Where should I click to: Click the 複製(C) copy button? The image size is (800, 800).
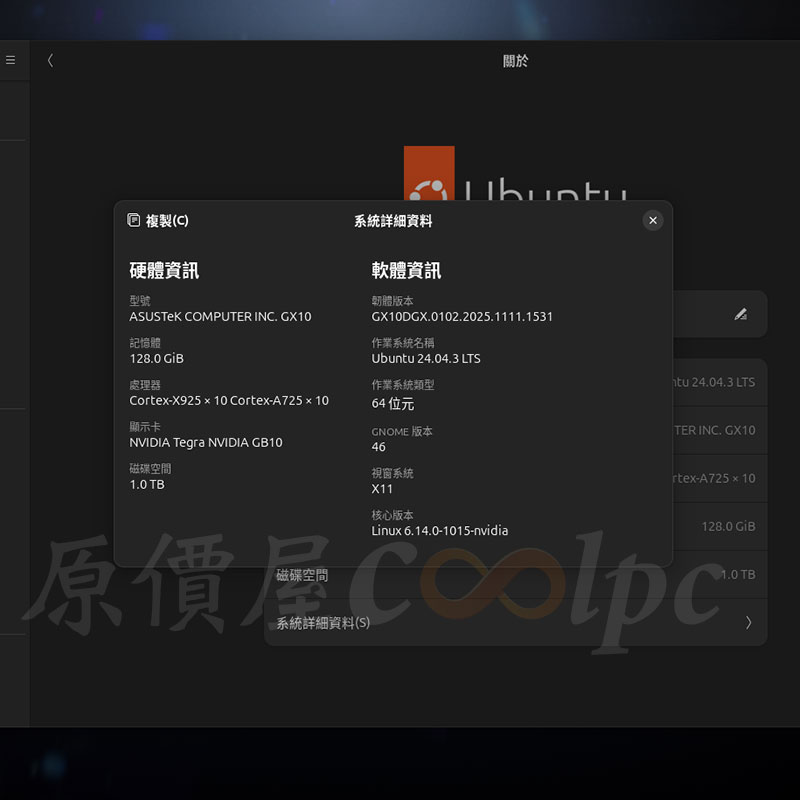158,221
